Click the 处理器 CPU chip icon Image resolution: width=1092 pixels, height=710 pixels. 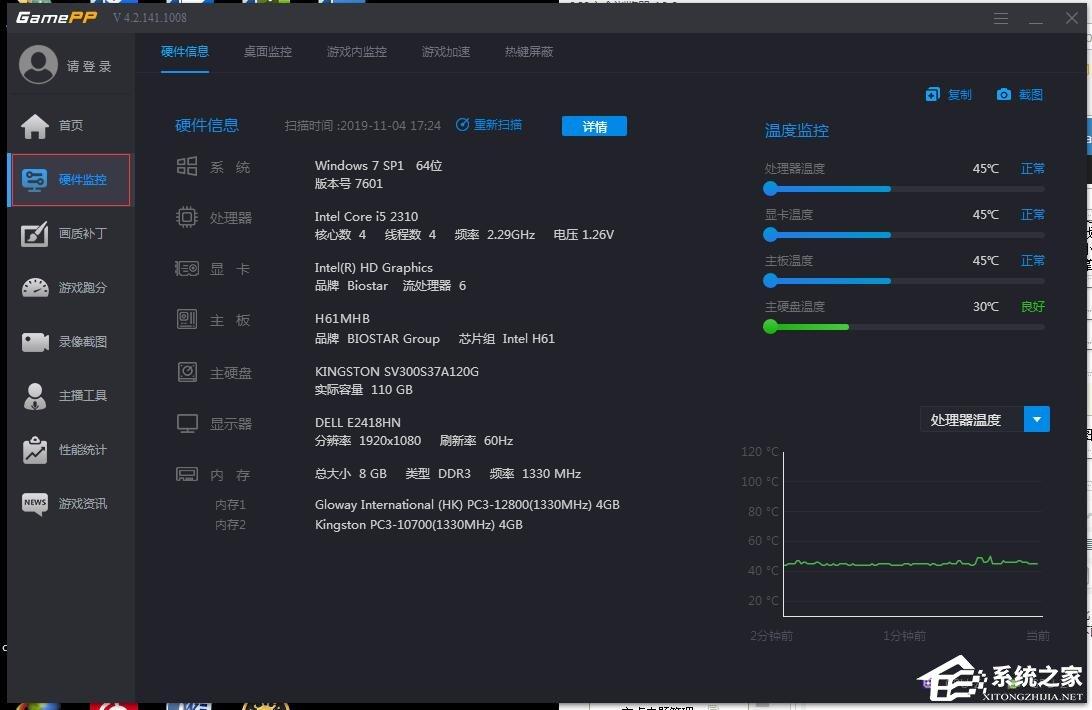tap(187, 217)
